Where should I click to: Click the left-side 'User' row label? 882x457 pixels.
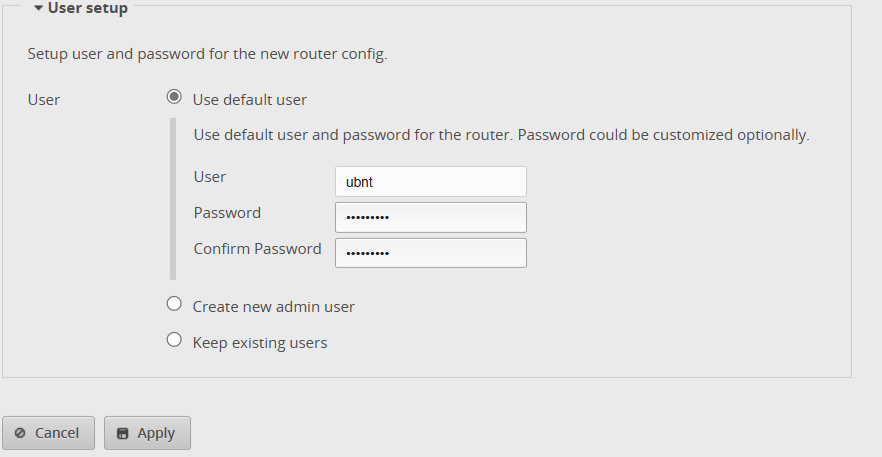[44, 100]
